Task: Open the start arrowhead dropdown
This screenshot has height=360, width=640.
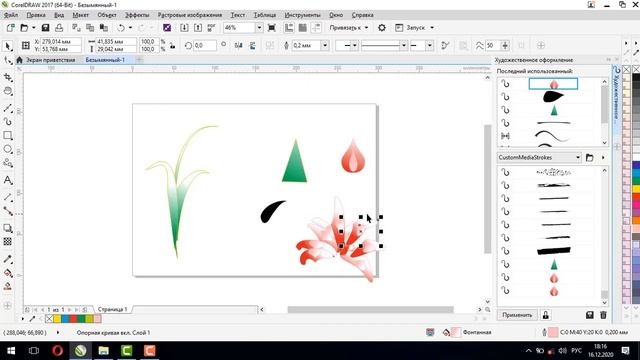Action: tap(355, 45)
